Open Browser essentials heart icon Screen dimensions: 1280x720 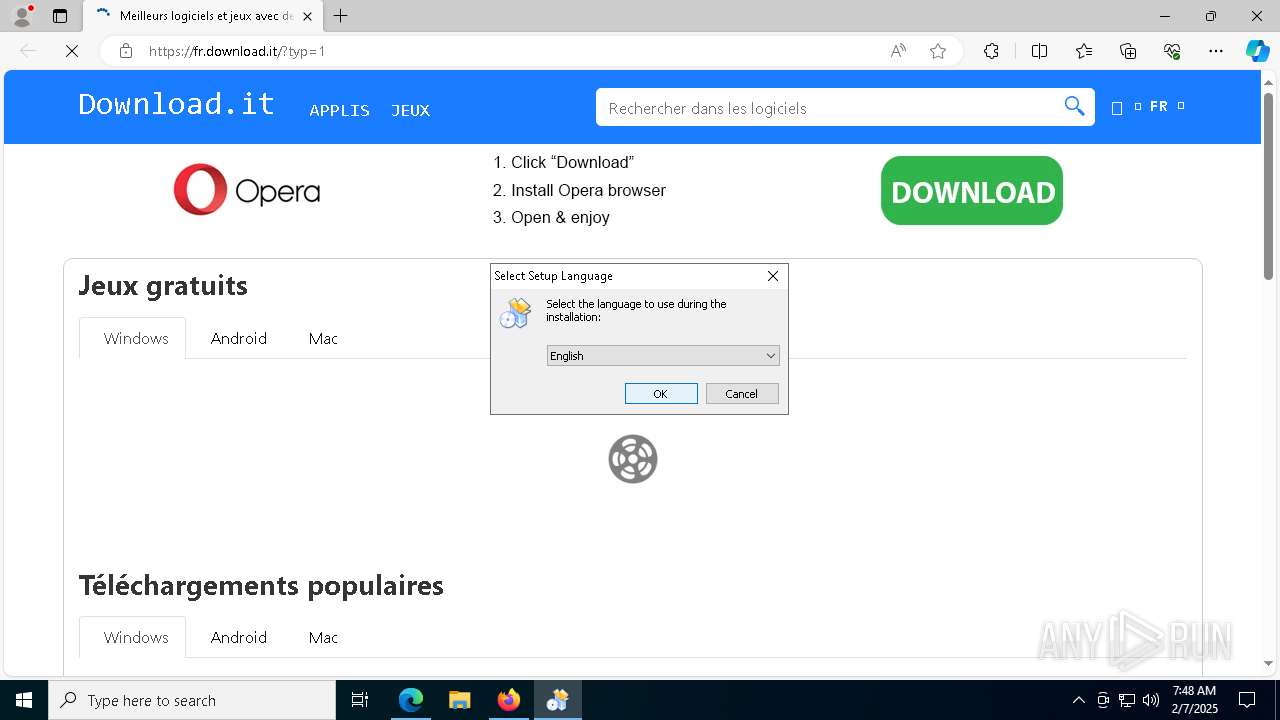pos(1172,51)
